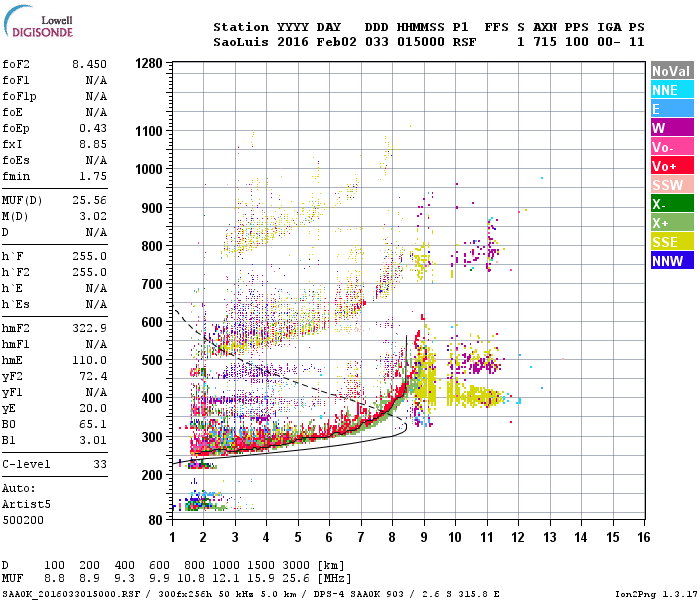
Task: Click the 1280 km height axis label
Action: (x=149, y=63)
